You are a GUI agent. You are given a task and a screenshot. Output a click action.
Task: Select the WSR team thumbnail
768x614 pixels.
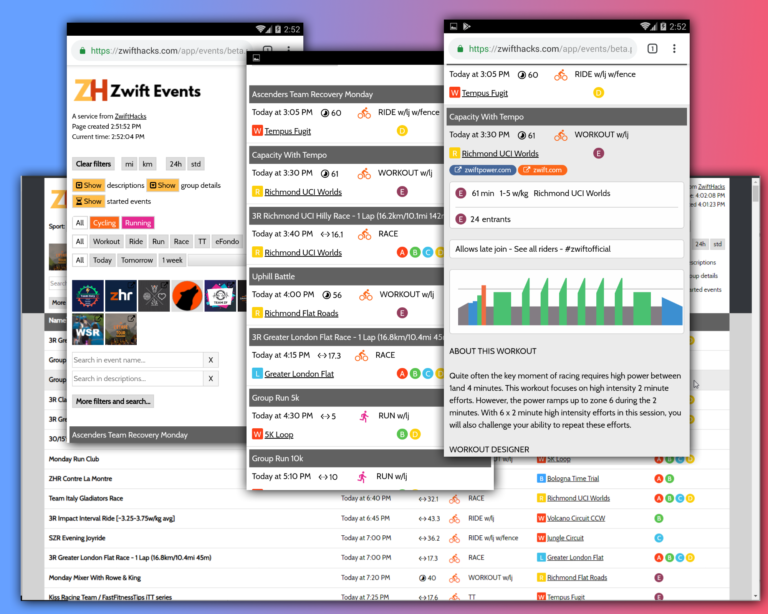click(88, 330)
